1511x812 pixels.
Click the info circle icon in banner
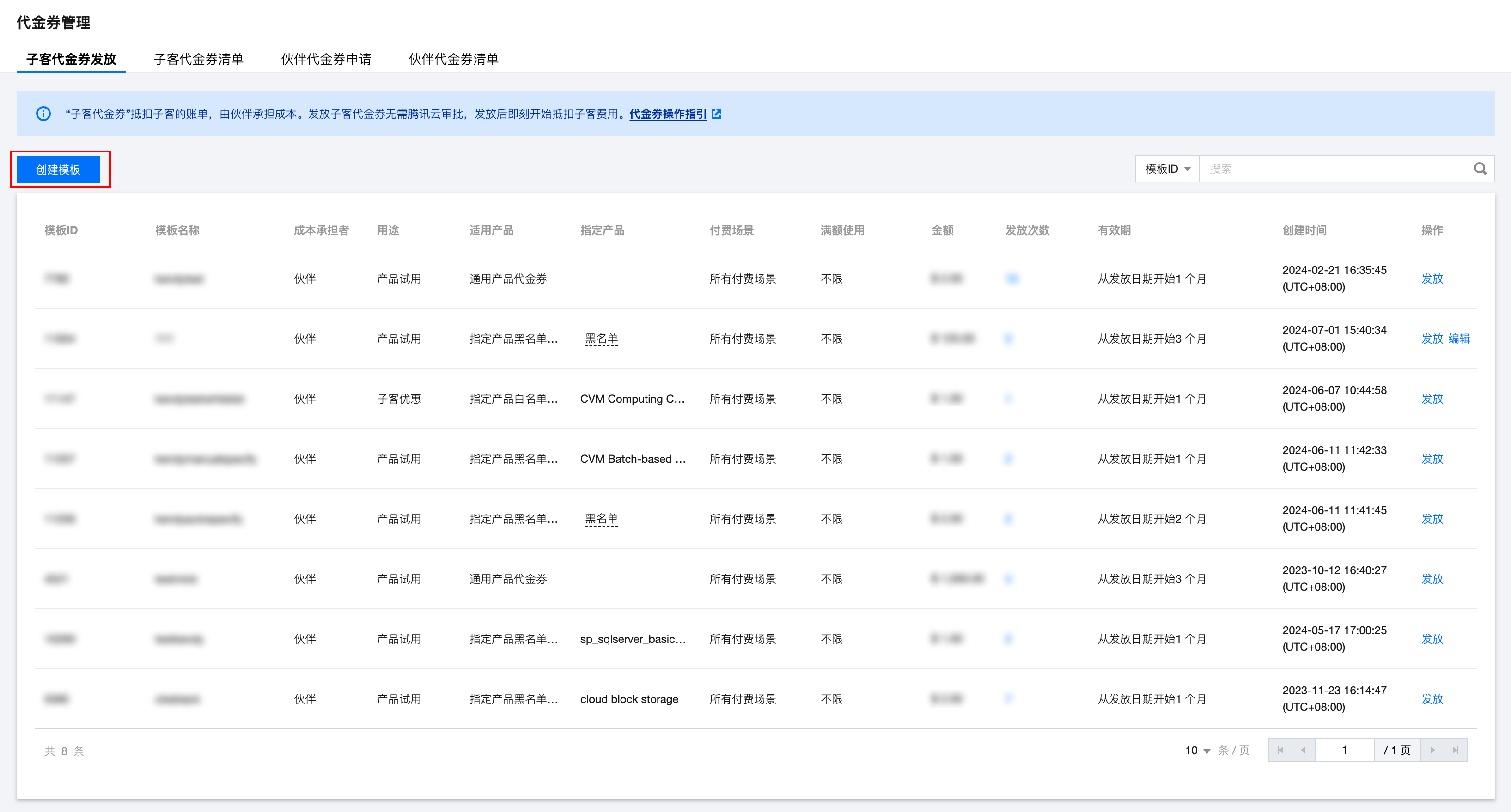coord(43,114)
